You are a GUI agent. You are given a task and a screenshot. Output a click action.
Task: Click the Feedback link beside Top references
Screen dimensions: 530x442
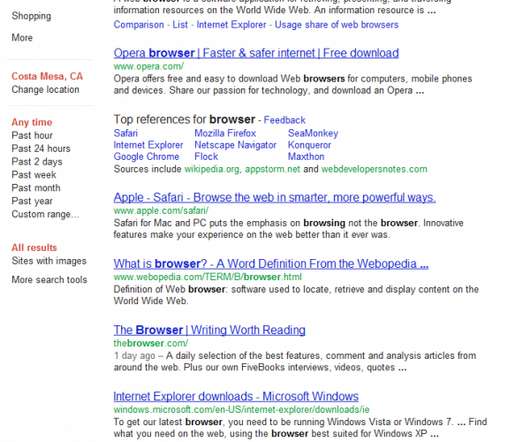[x=284, y=120]
